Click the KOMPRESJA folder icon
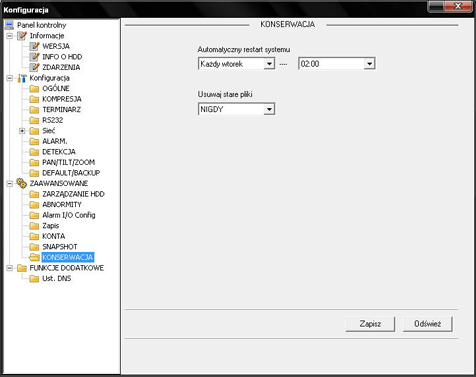Screen dimensions: 476x377 tap(34, 99)
